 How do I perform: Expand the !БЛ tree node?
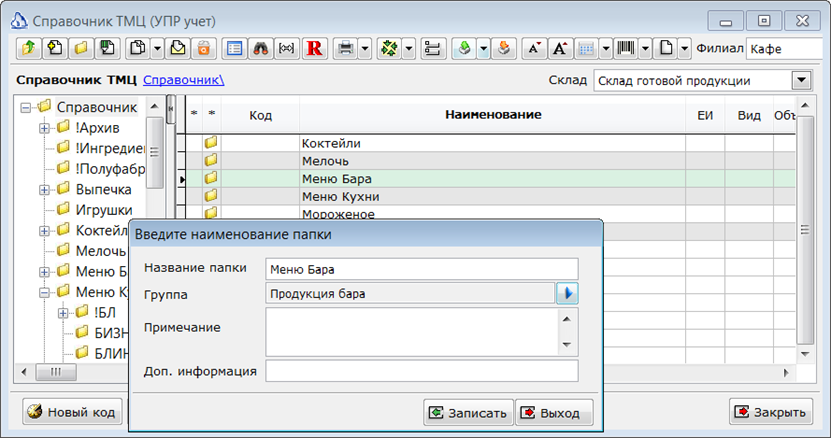63,313
